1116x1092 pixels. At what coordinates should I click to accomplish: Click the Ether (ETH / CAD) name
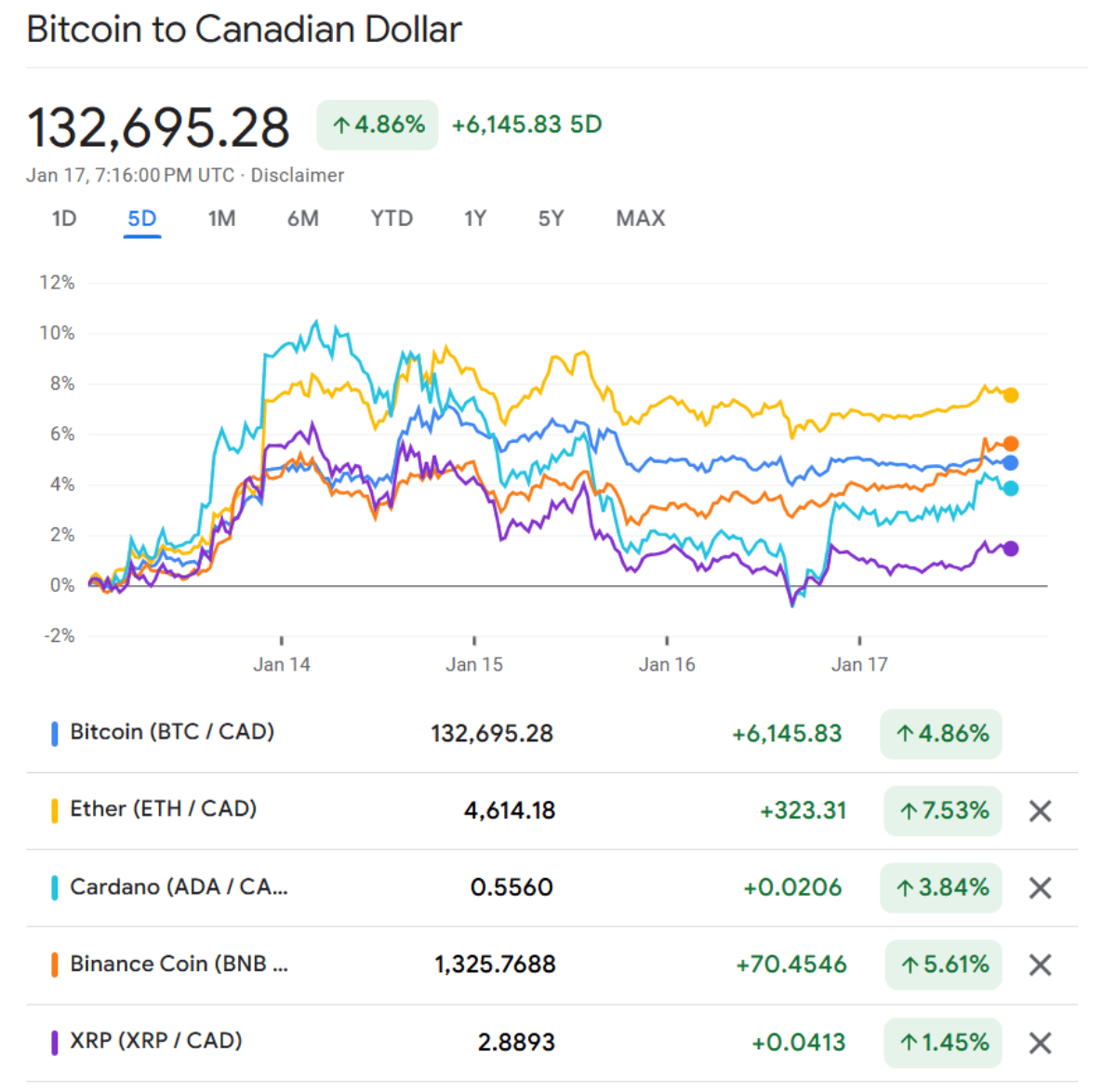(x=163, y=809)
